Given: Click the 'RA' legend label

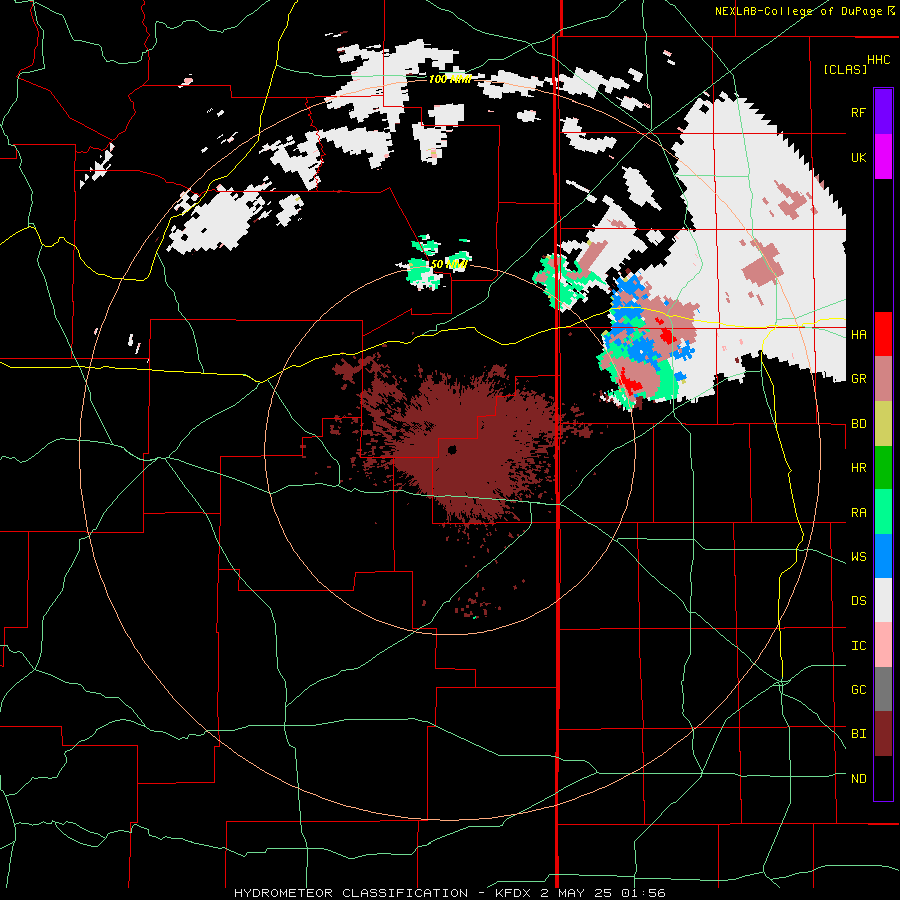Looking at the screenshot, I should click(x=858, y=513).
